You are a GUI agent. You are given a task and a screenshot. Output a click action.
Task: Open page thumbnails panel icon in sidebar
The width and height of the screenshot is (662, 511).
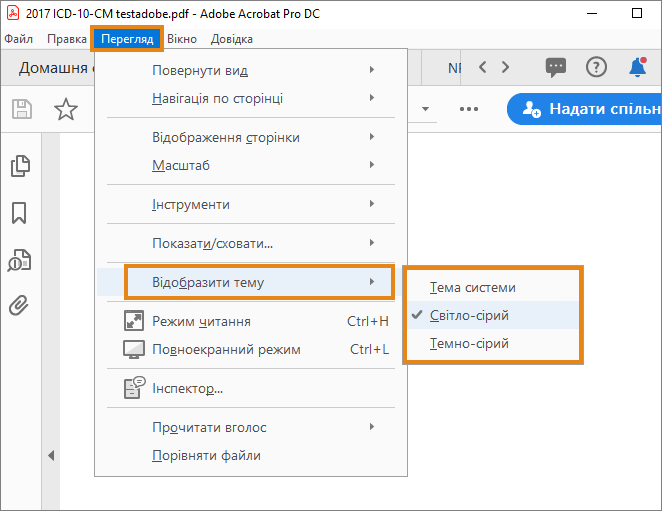point(19,166)
